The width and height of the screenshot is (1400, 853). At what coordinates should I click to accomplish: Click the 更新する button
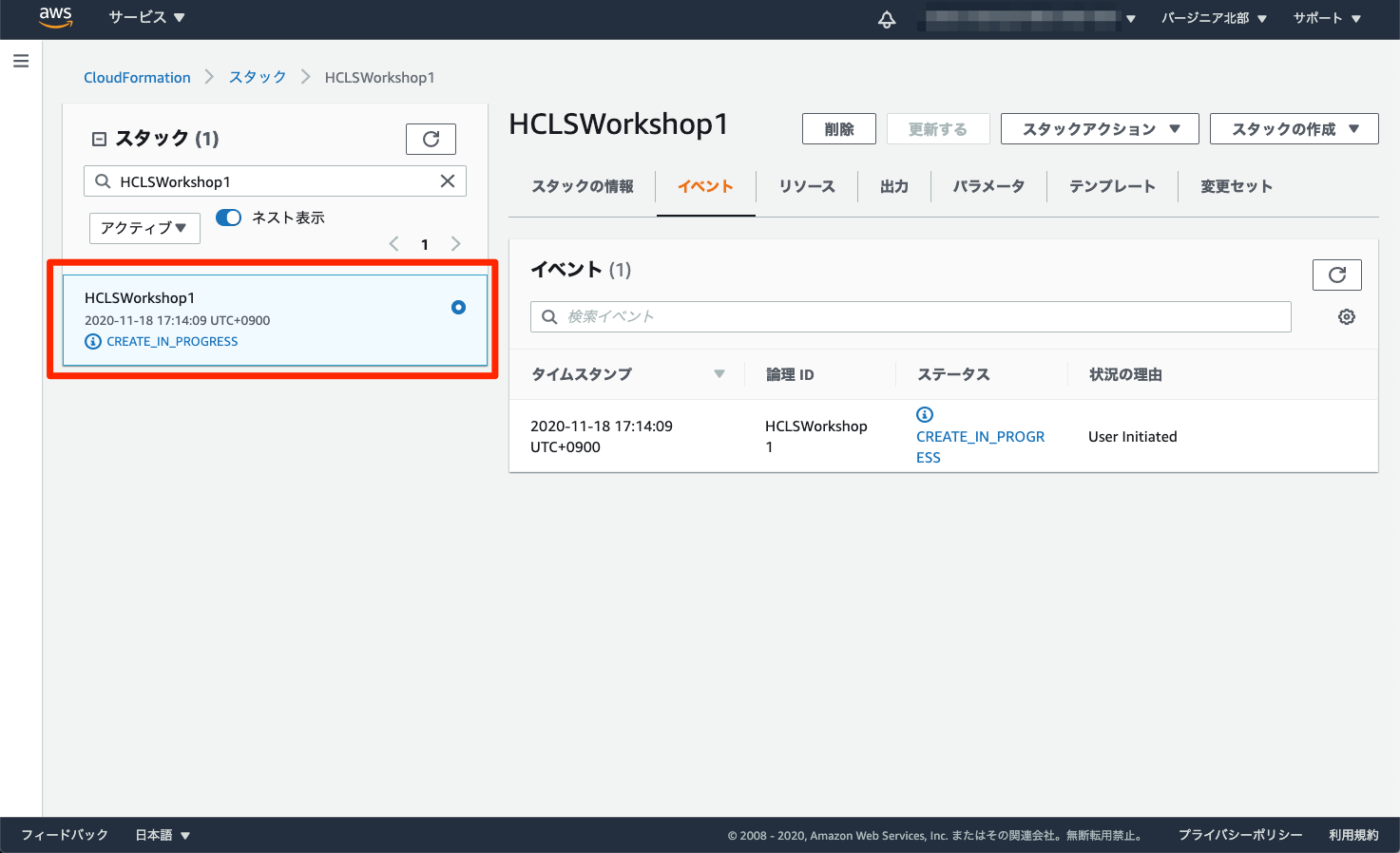point(938,129)
